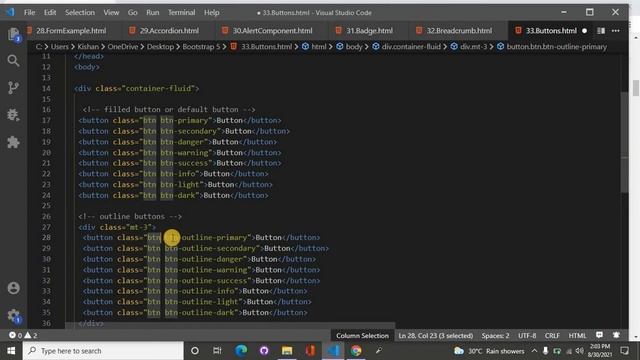
Task: Open the notifications bell in status bar
Action: click(616, 335)
